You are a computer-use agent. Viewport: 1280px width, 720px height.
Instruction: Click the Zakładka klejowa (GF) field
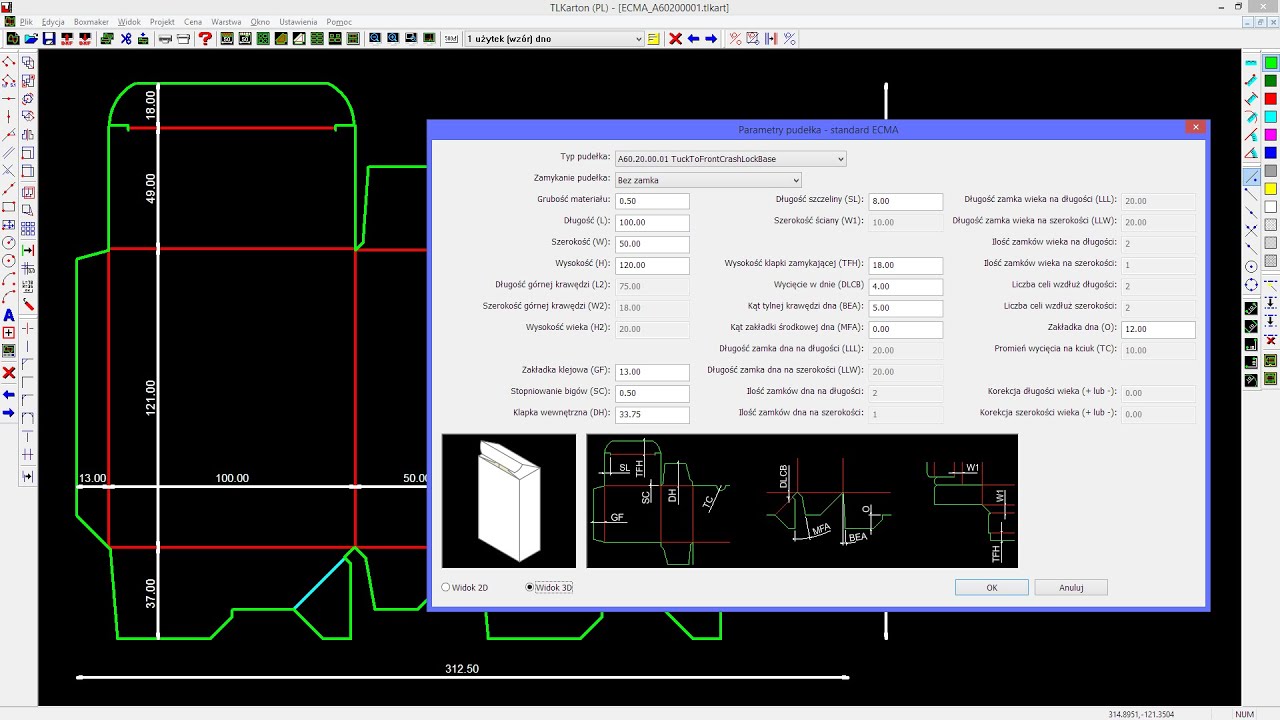(652, 372)
